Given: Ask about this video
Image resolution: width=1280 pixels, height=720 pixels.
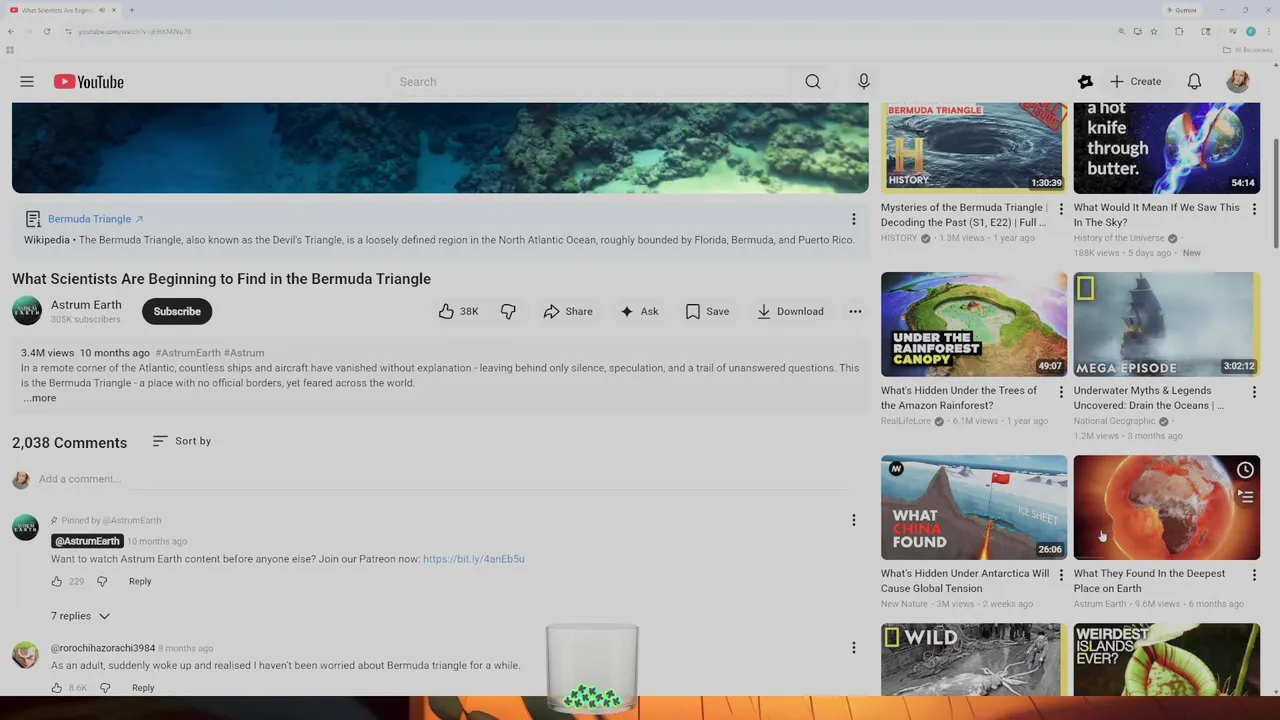Looking at the screenshot, I should pos(639,312).
